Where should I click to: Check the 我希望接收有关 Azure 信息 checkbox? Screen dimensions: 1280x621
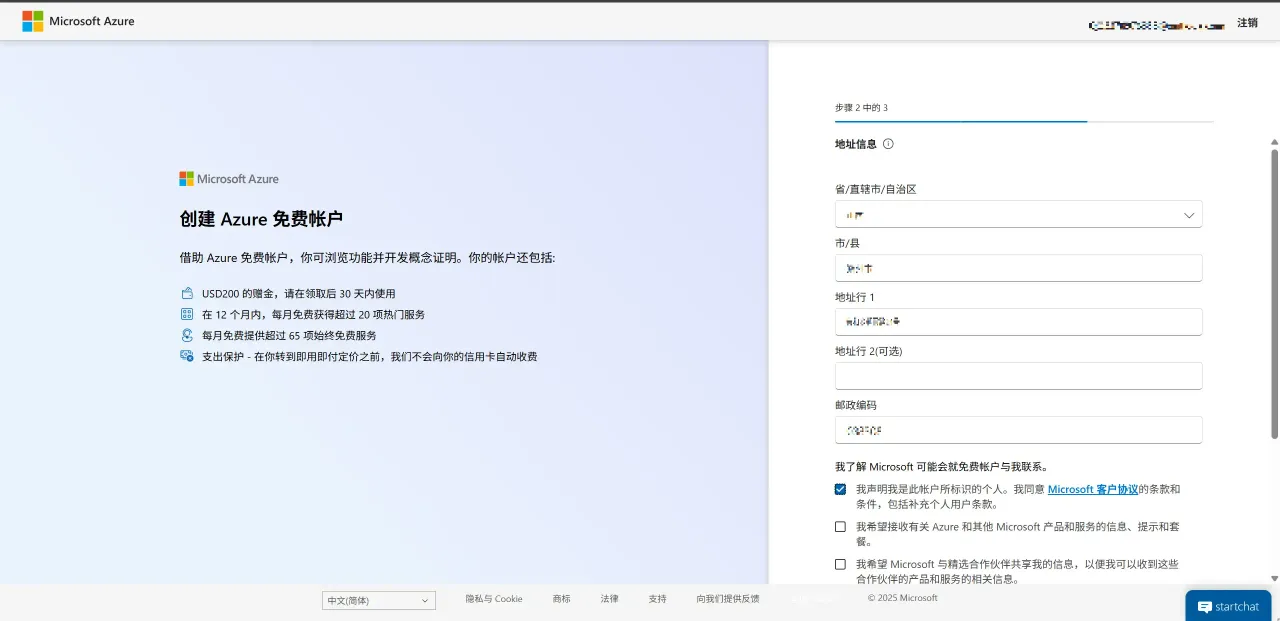click(841, 526)
